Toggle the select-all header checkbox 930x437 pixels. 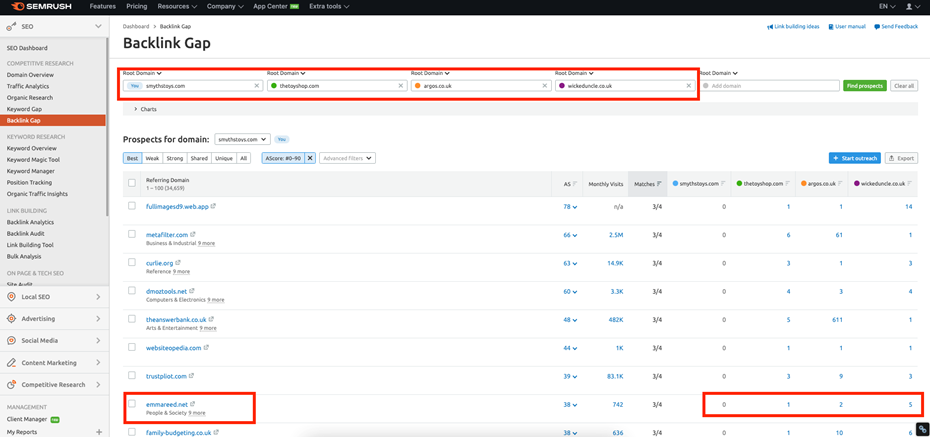pyautogui.click(x=132, y=183)
